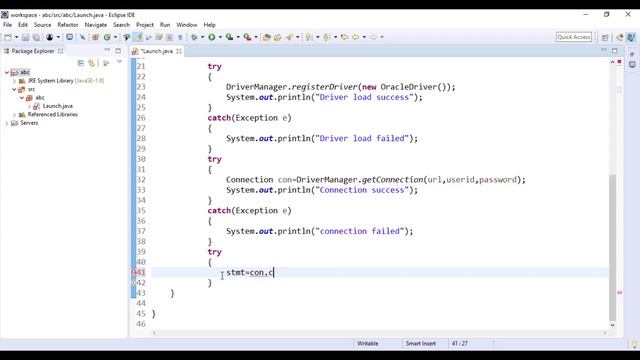Click the red error overview marker
The image size is (640, 360).
620,293
